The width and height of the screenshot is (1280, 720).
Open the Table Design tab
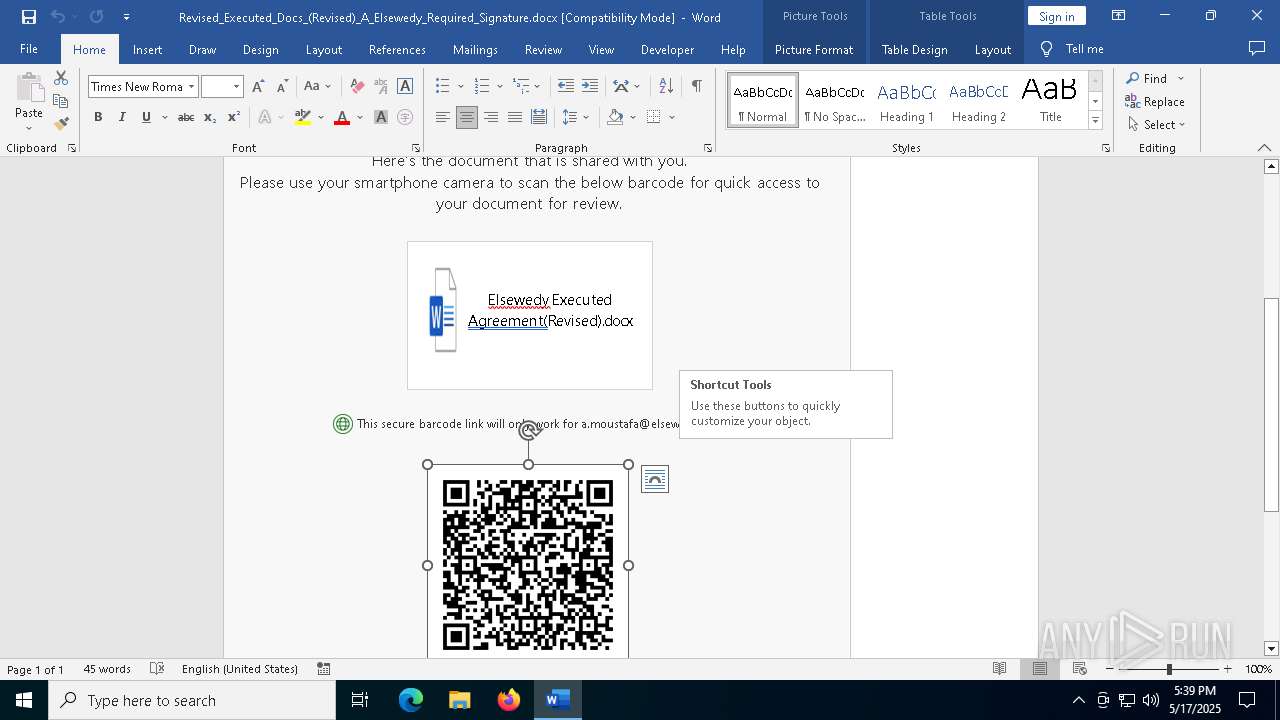point(914,49)
